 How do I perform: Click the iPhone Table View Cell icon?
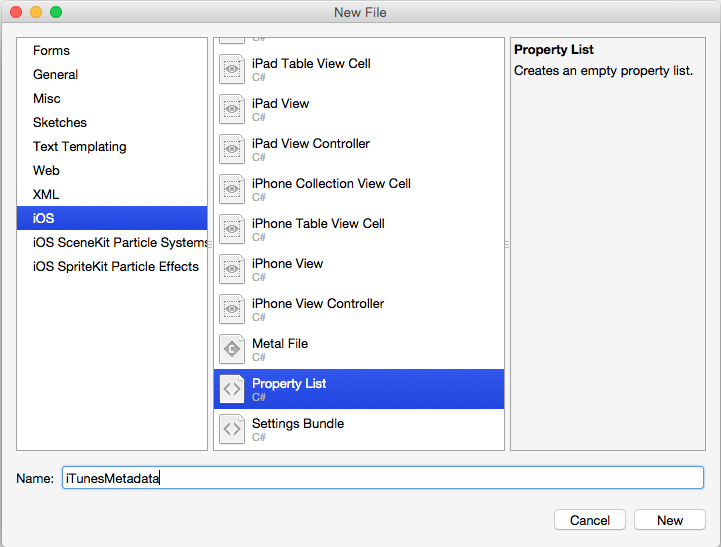tap(232, 229)
